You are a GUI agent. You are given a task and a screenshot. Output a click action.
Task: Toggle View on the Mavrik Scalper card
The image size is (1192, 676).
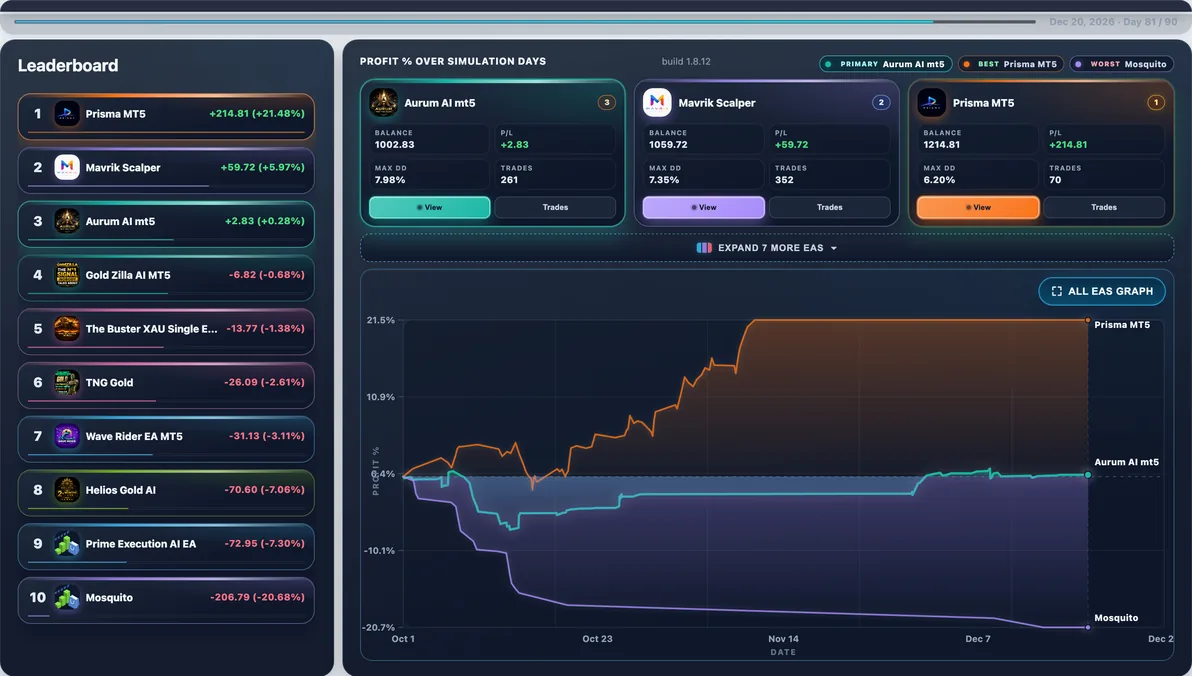pyautogui.click(x=704, y=207)
